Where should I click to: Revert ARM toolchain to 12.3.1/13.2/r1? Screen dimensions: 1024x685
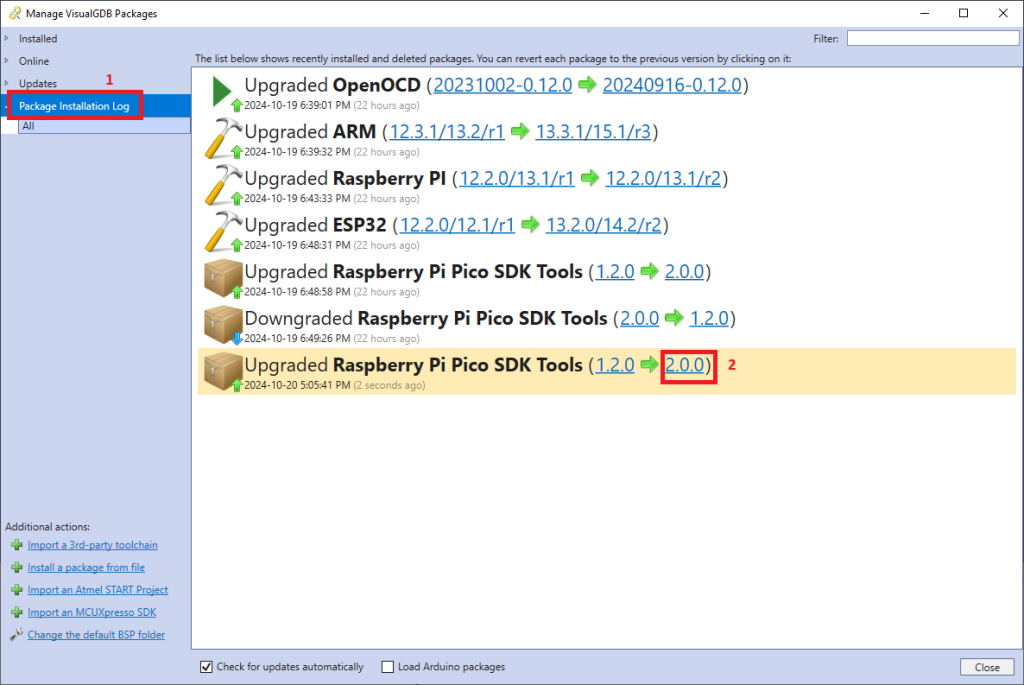[447, 132]
